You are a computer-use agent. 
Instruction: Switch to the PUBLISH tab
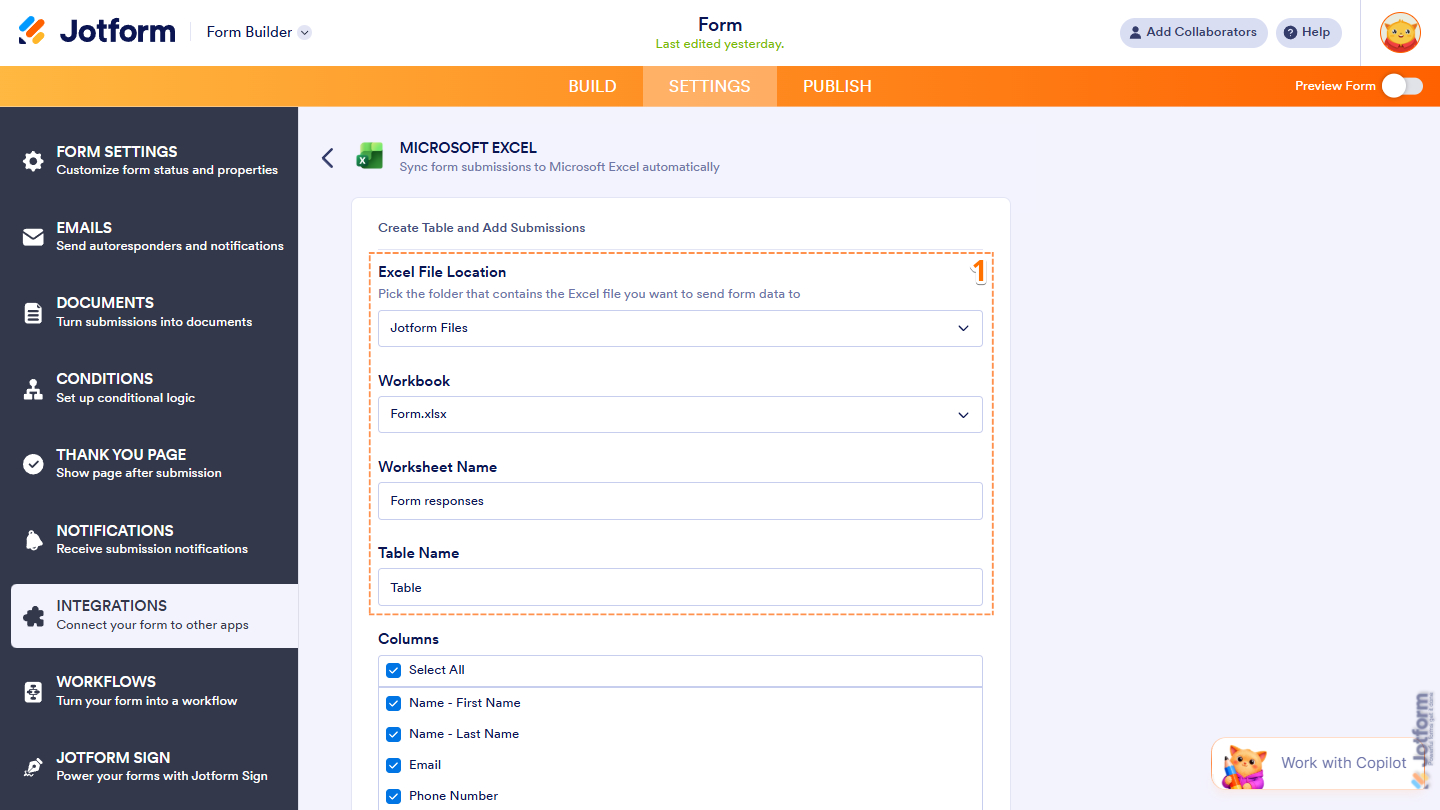click(836, 86)
